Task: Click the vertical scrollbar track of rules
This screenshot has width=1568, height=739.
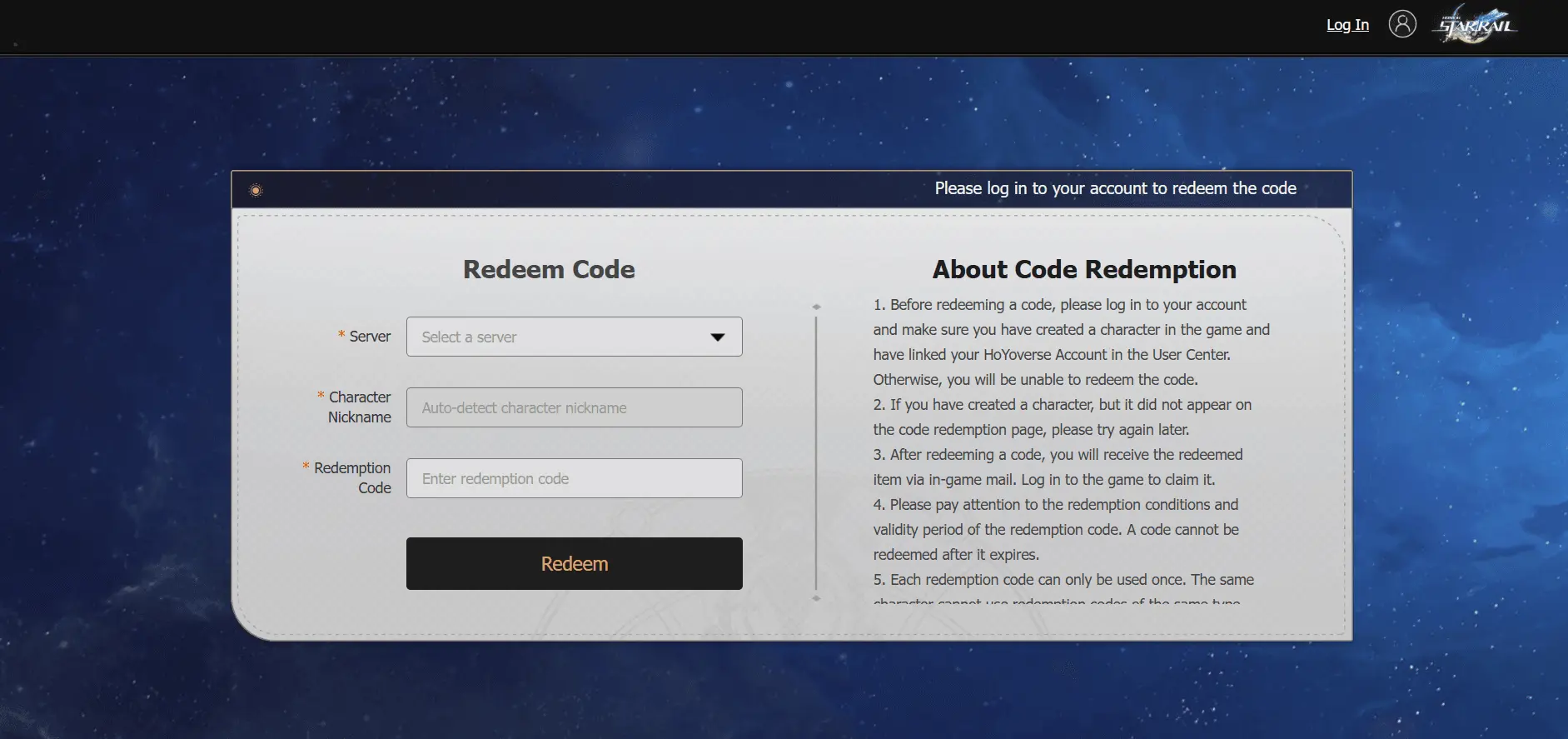Action: point(816,450)
